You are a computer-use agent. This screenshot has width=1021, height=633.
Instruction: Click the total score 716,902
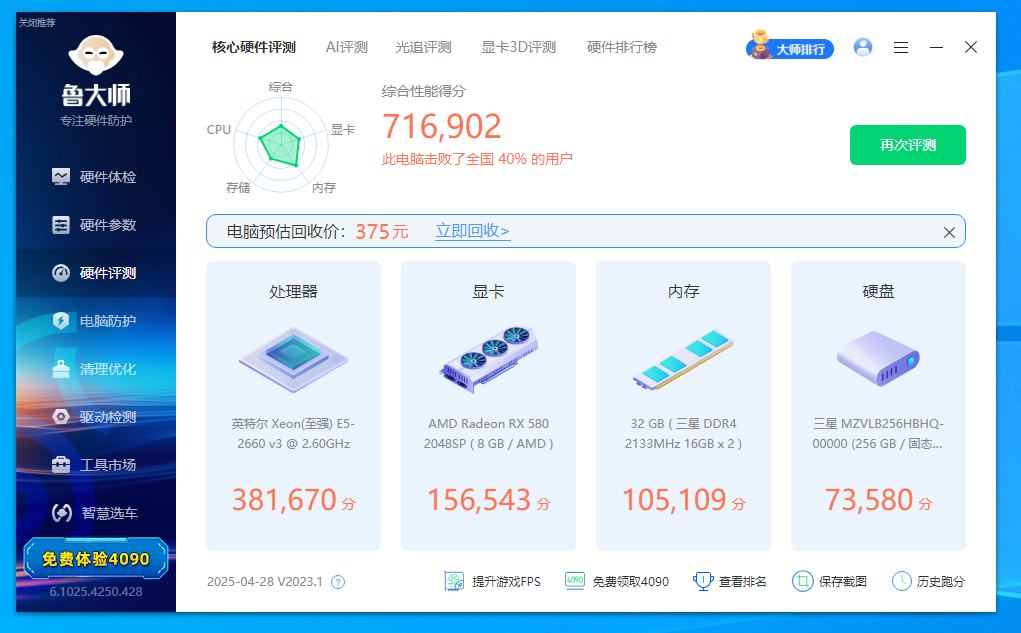pyautogui.click(x=441, y=126)
